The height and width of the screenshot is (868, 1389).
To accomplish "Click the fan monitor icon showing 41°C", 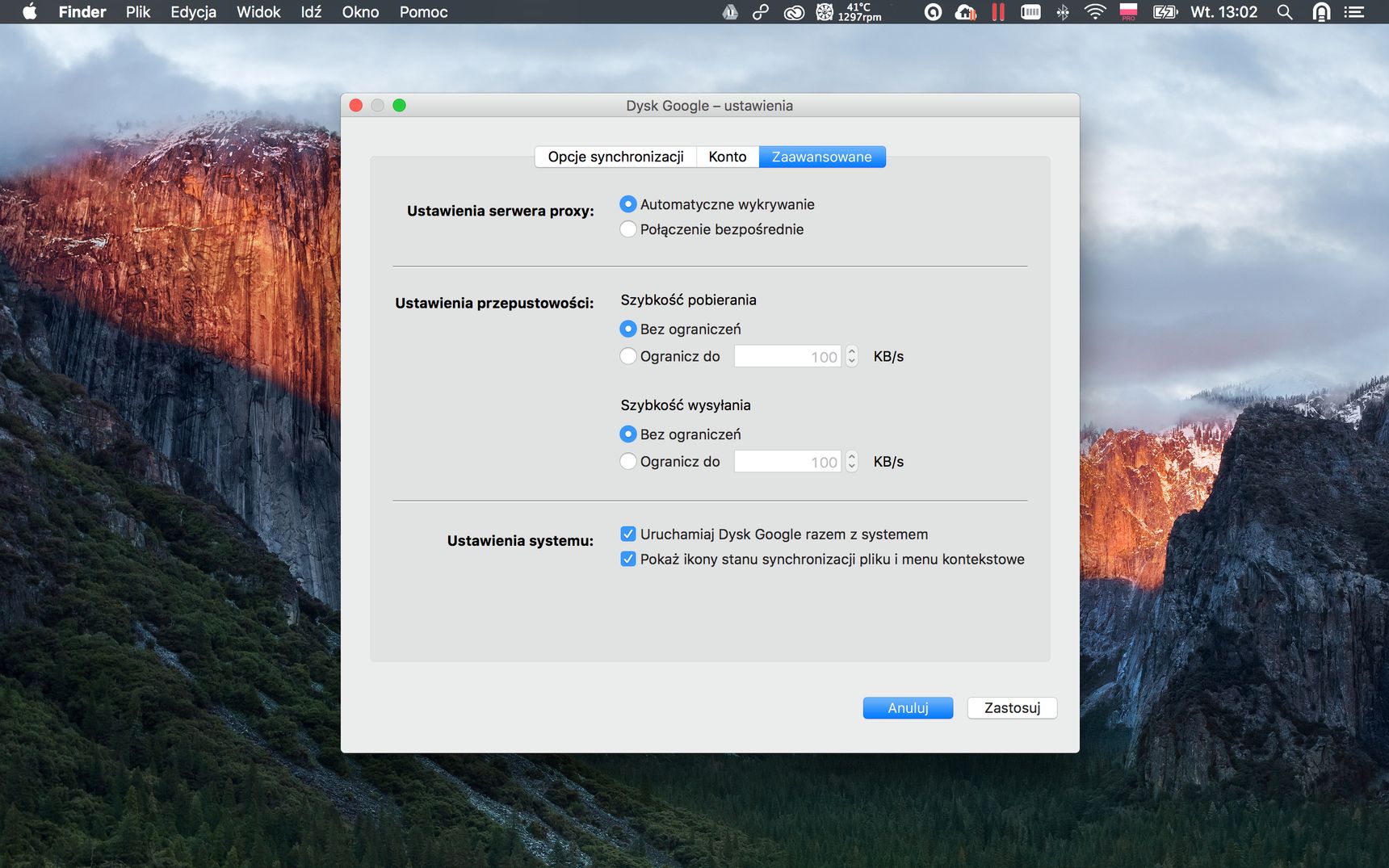I will pos(849,12).
